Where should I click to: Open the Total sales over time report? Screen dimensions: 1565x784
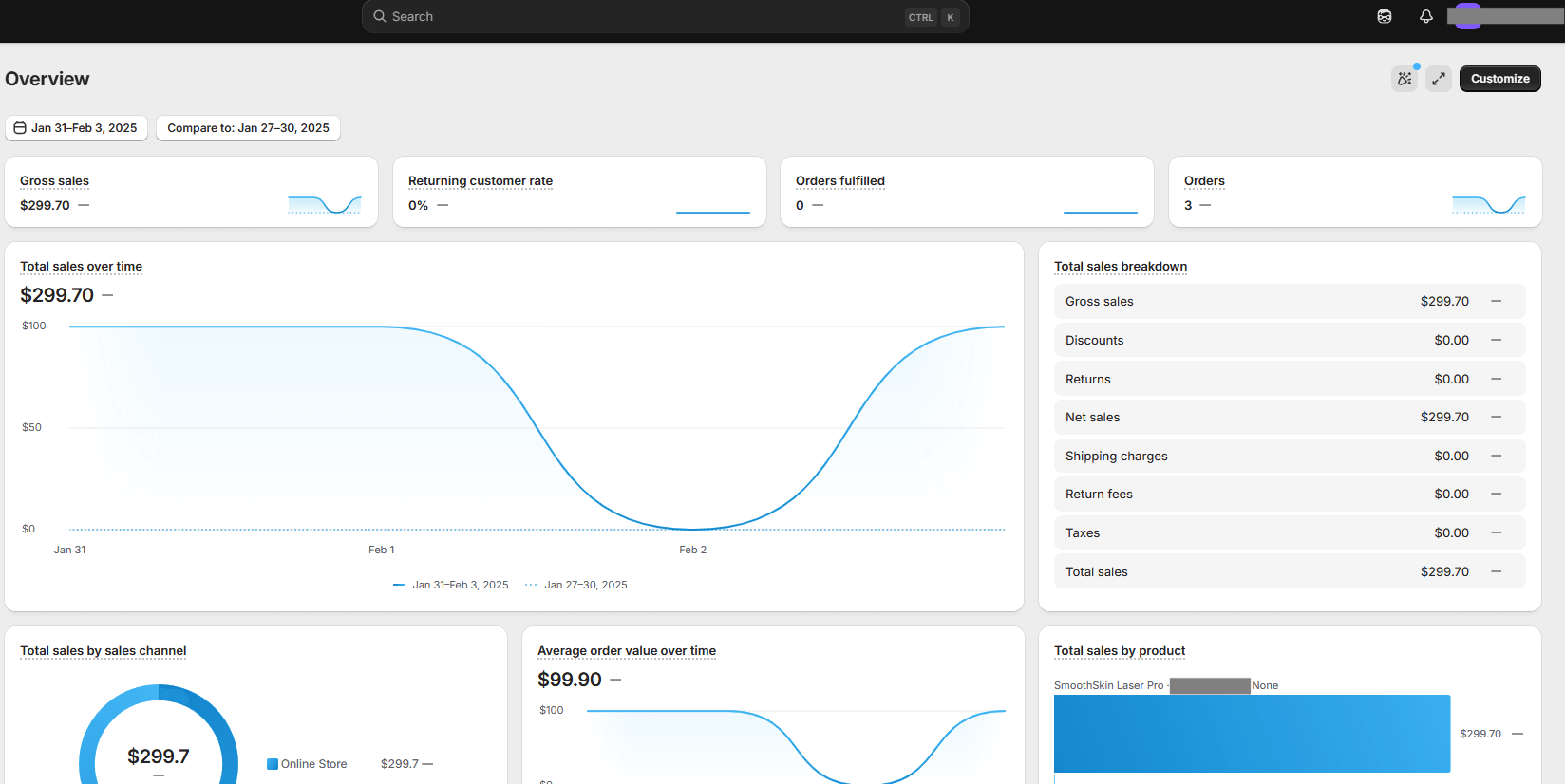point(81,267)
